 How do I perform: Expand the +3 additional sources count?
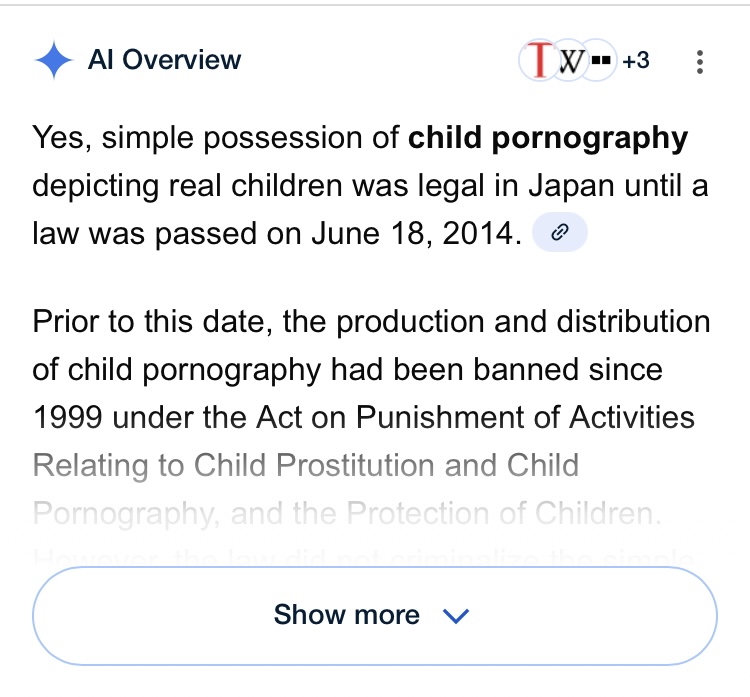(x=635, y=61)
